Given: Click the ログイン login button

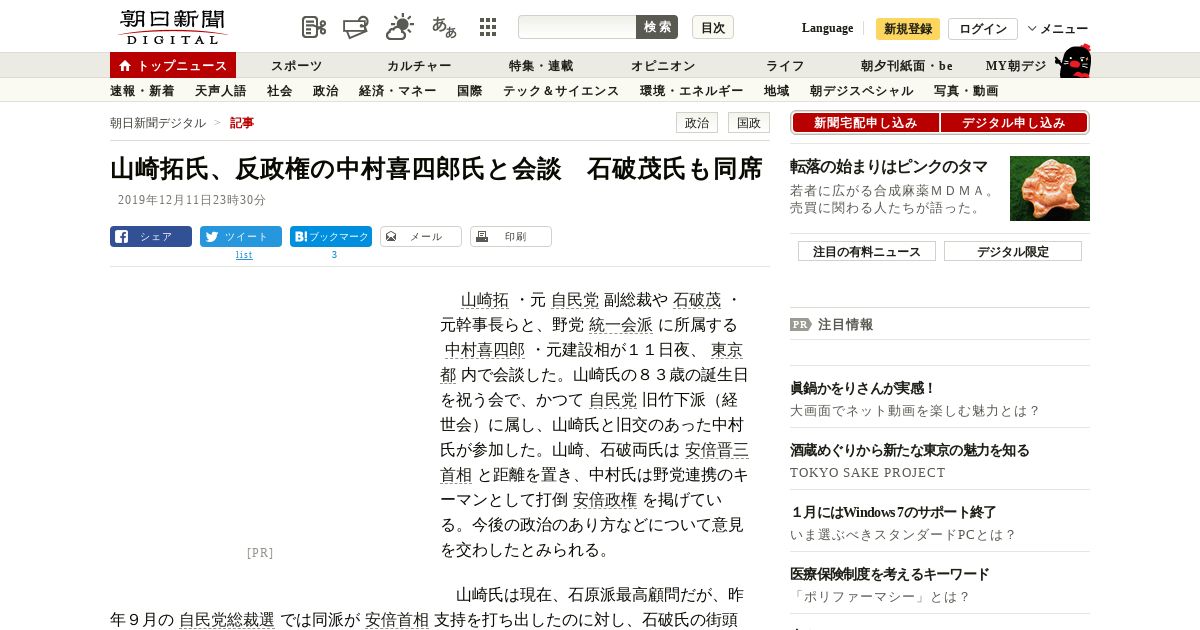Looking at the screenshot, I should (983, 29).
